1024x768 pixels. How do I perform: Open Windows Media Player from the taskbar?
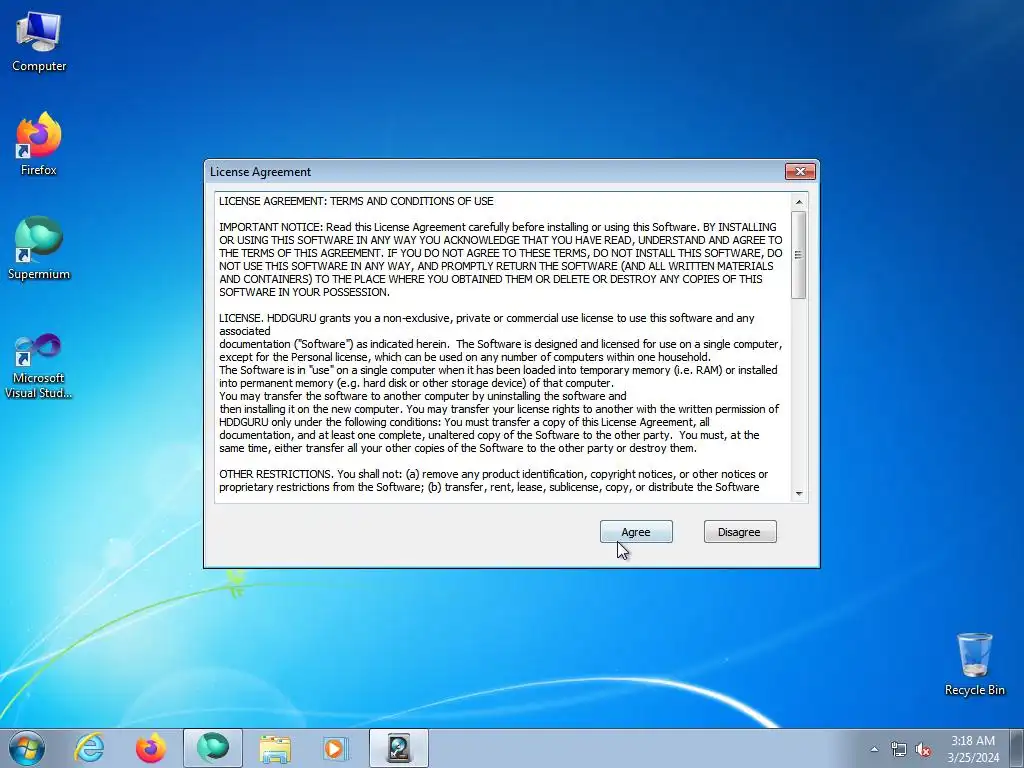336,748
